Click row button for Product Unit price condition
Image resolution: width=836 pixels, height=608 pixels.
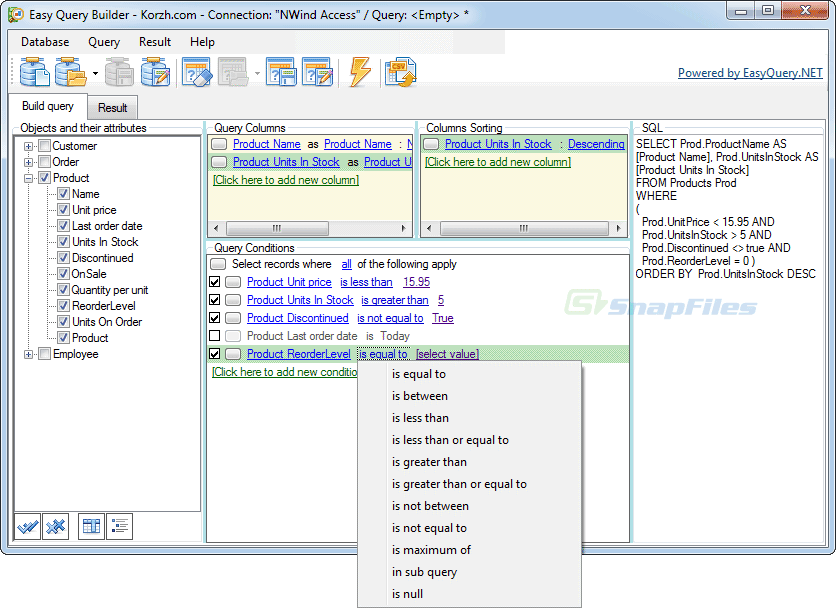tap(233, 282)
